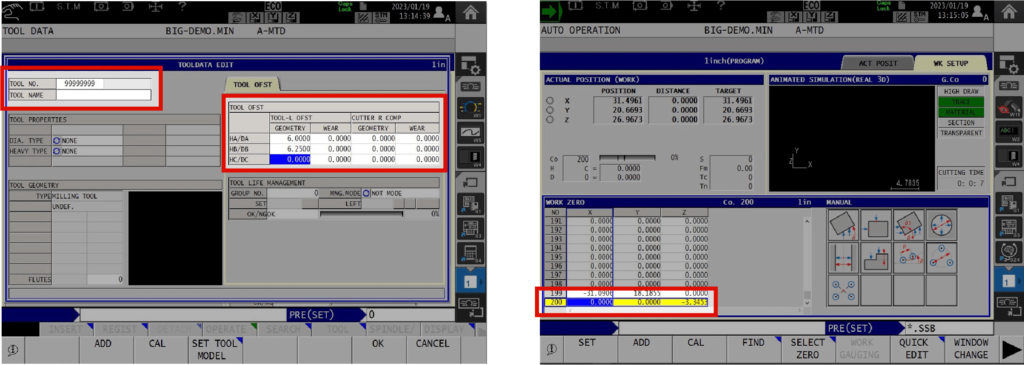Switch to the ACT POSIT tab
1024x365 pixels.
tap(877, 63)
